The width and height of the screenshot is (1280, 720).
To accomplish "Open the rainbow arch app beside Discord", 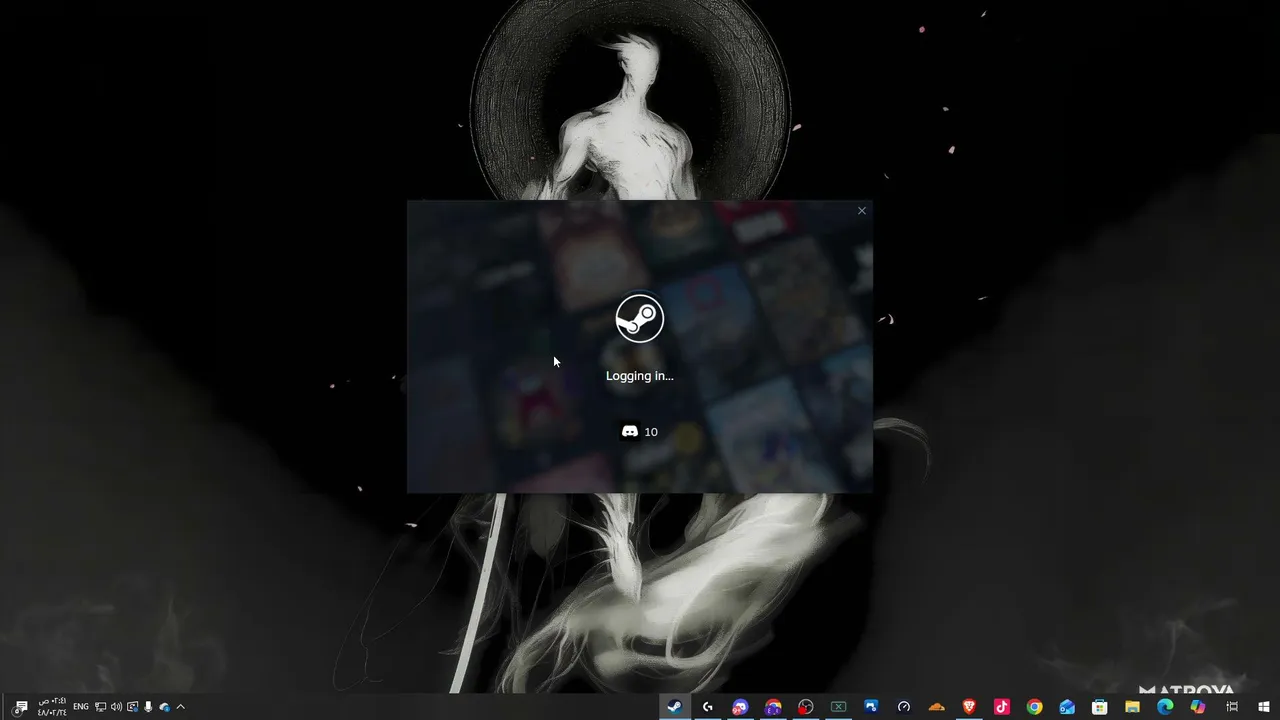I will tap(773, 707).
